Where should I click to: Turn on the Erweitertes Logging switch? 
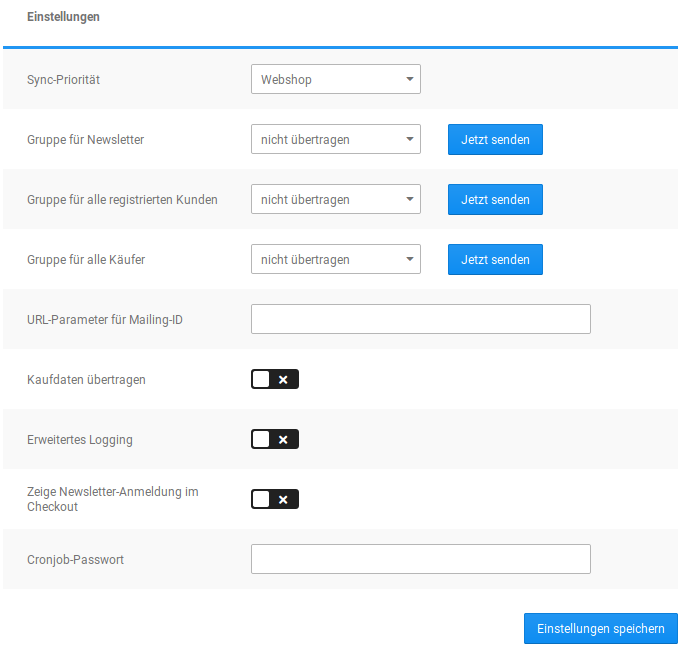pos(274,439)
